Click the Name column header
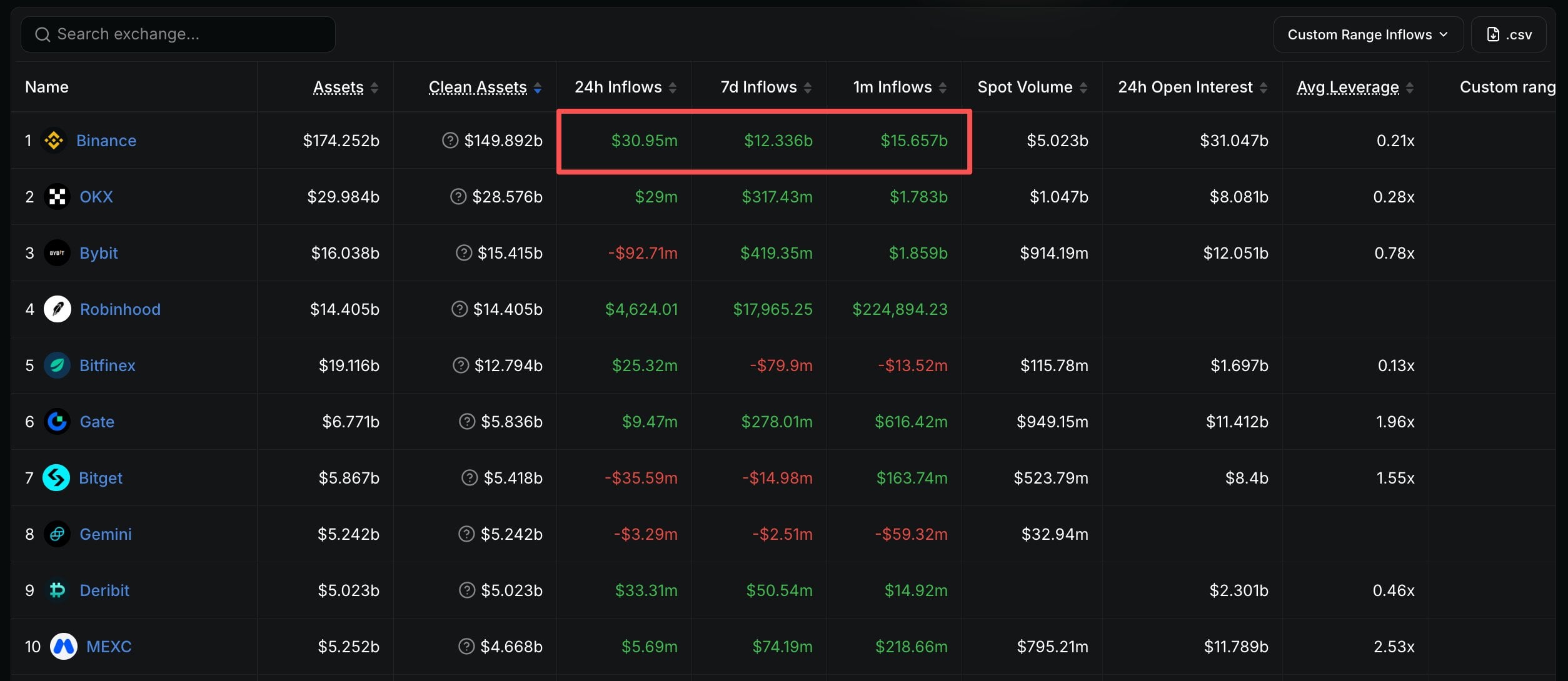 point(47,87)
